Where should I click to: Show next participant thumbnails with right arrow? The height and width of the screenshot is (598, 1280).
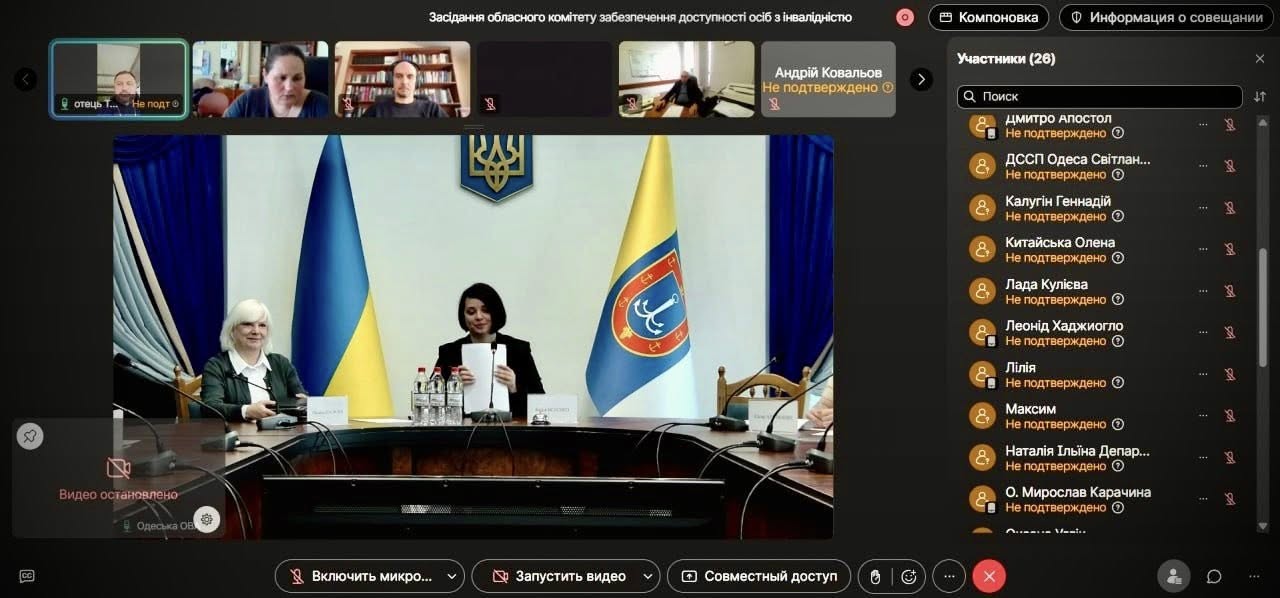[921, 79]
